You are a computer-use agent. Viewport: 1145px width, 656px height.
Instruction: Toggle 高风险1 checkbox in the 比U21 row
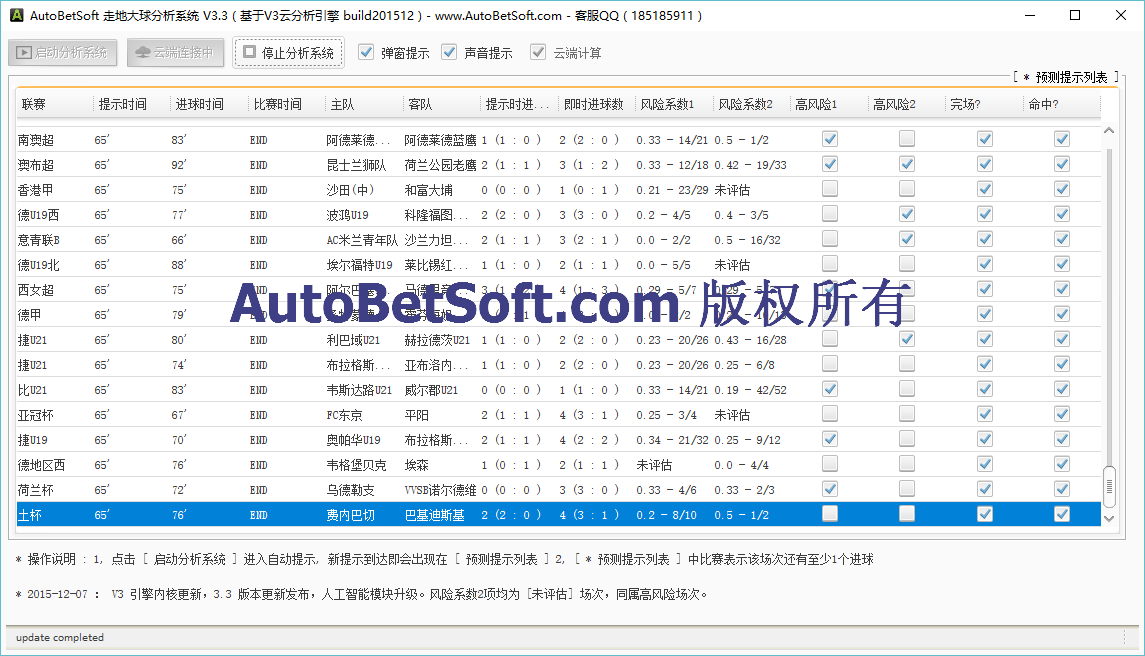point(830,389)
